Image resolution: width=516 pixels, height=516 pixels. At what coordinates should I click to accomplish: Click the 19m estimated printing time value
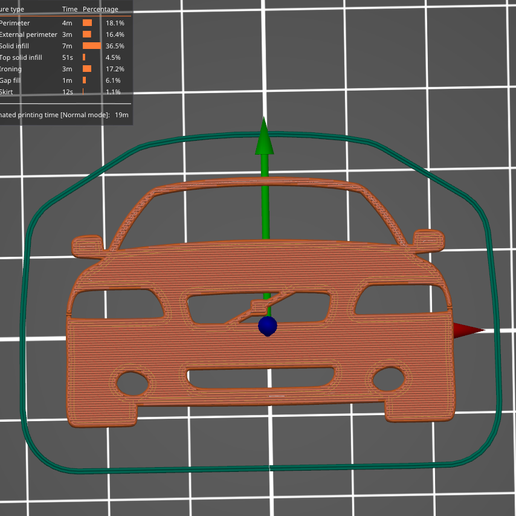click(121, 115)
